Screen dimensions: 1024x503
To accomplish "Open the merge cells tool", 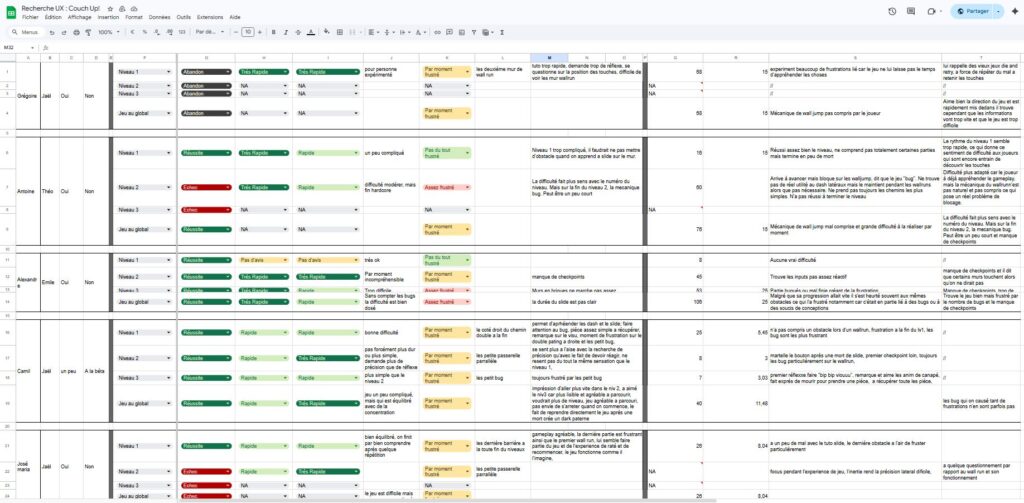I will coord(355,32).
